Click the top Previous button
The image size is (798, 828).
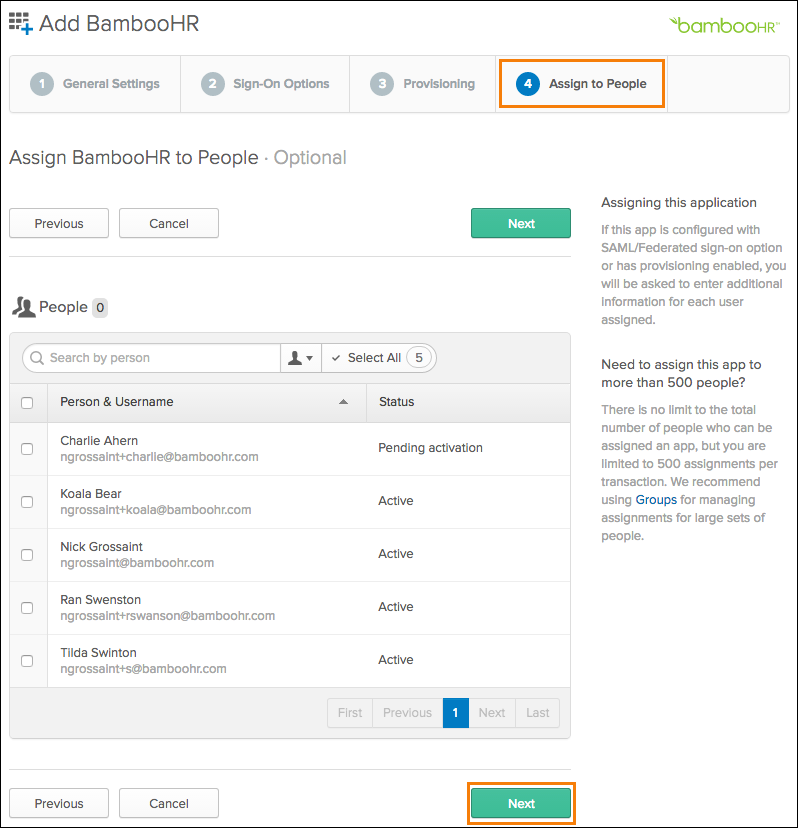[59, 223]
